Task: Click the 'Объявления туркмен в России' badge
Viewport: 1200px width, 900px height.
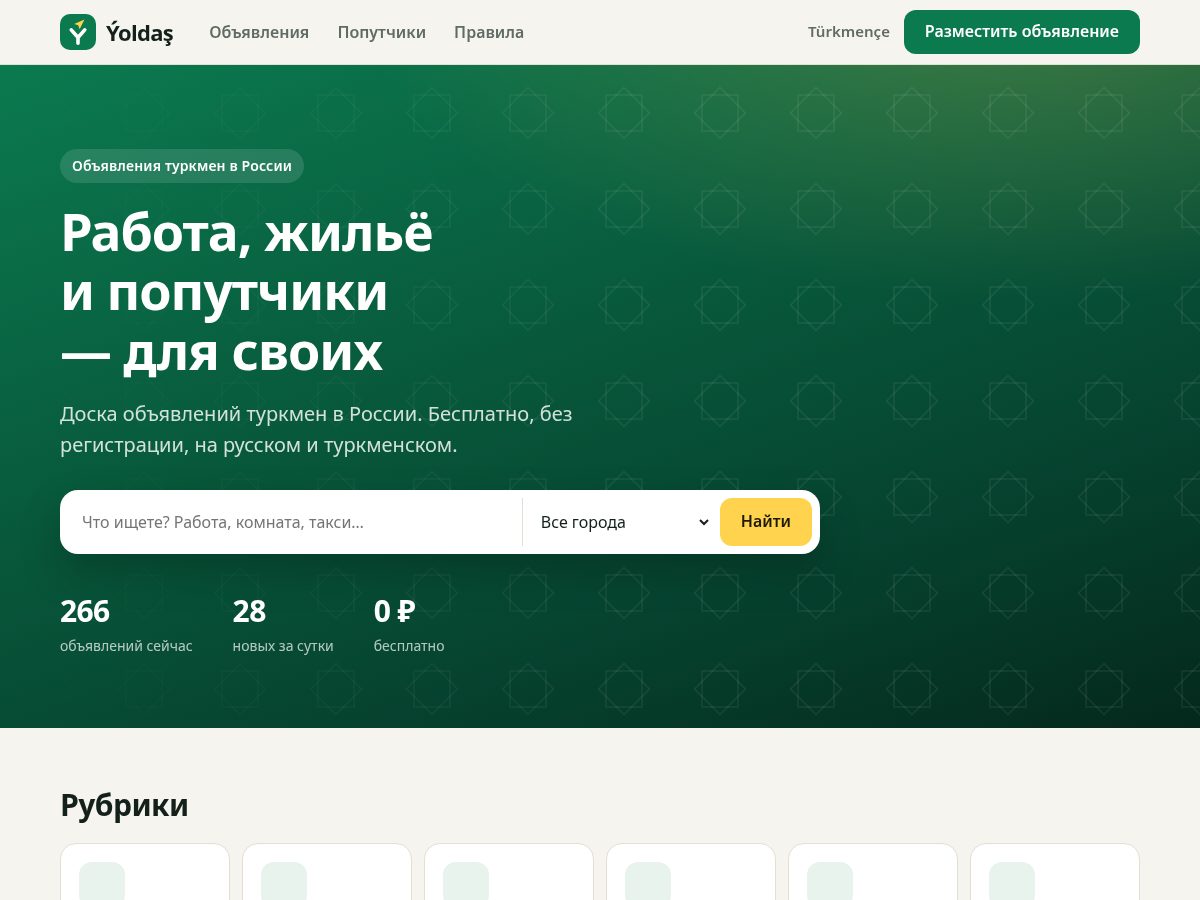Action: 182,166
